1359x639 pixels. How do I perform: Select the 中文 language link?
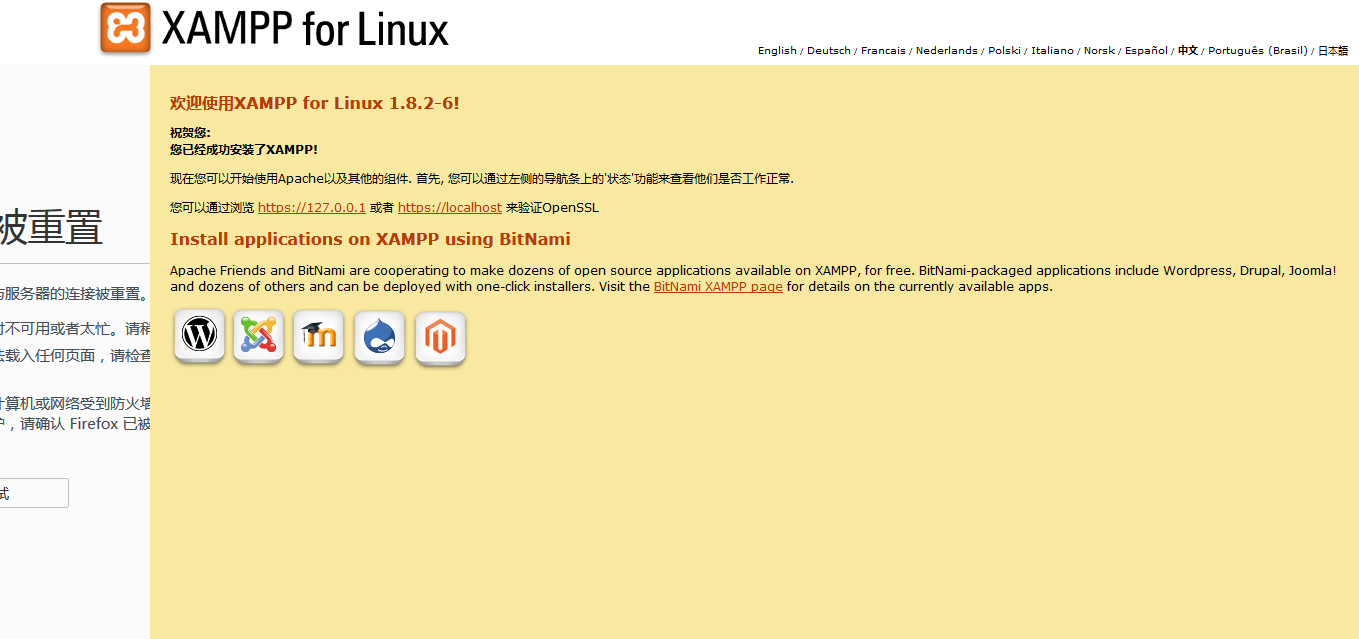click(1188, 51)
